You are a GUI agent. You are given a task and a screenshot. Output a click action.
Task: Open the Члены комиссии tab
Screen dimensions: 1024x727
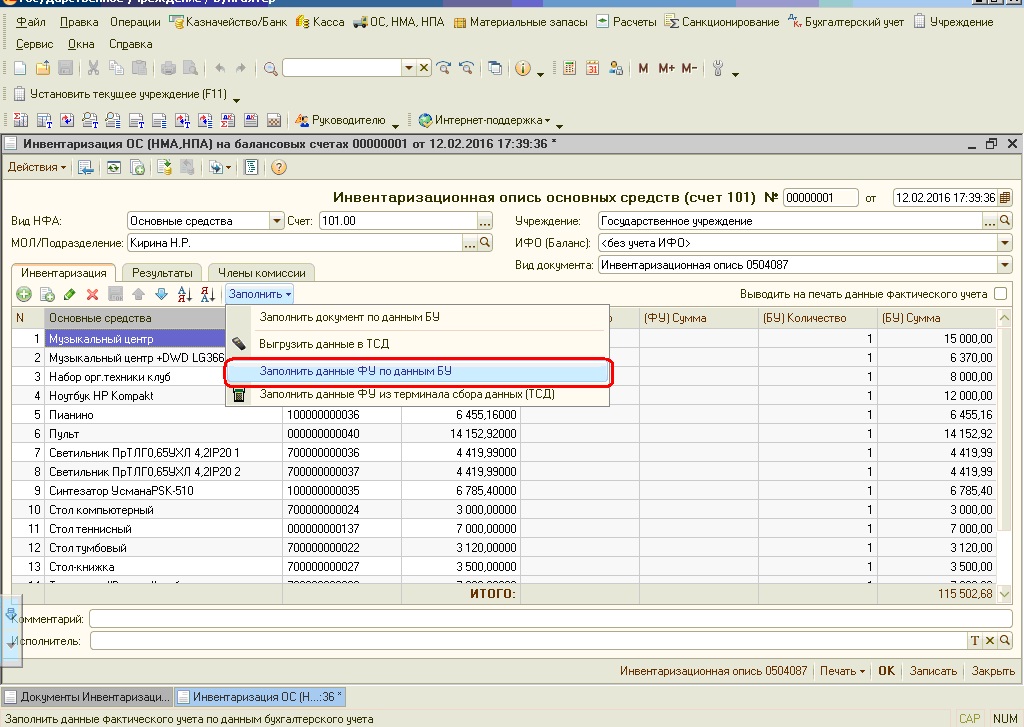[x=261, y=272]
